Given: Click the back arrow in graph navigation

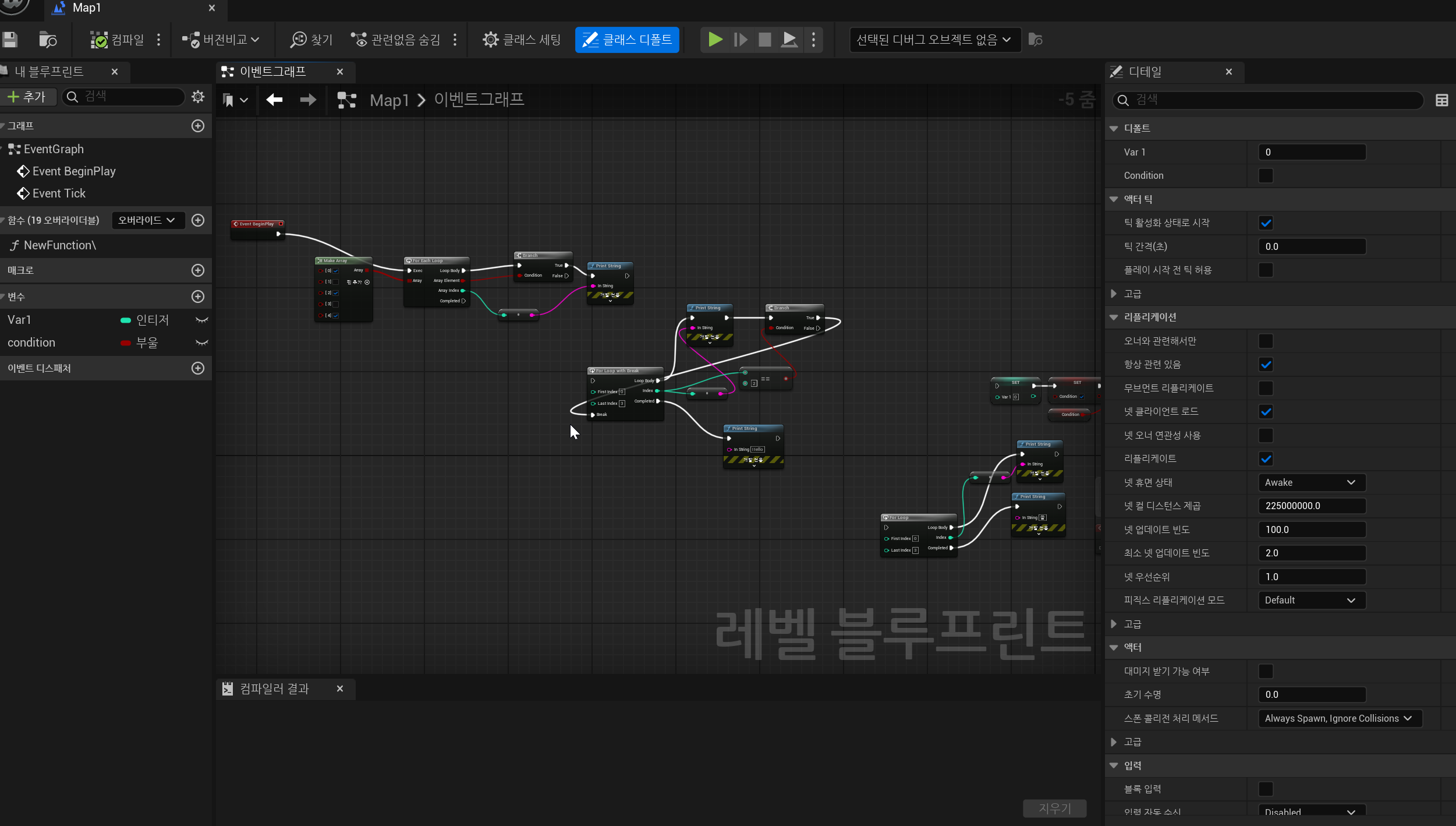Looking at the screenshot, I should tap(274, 100).
